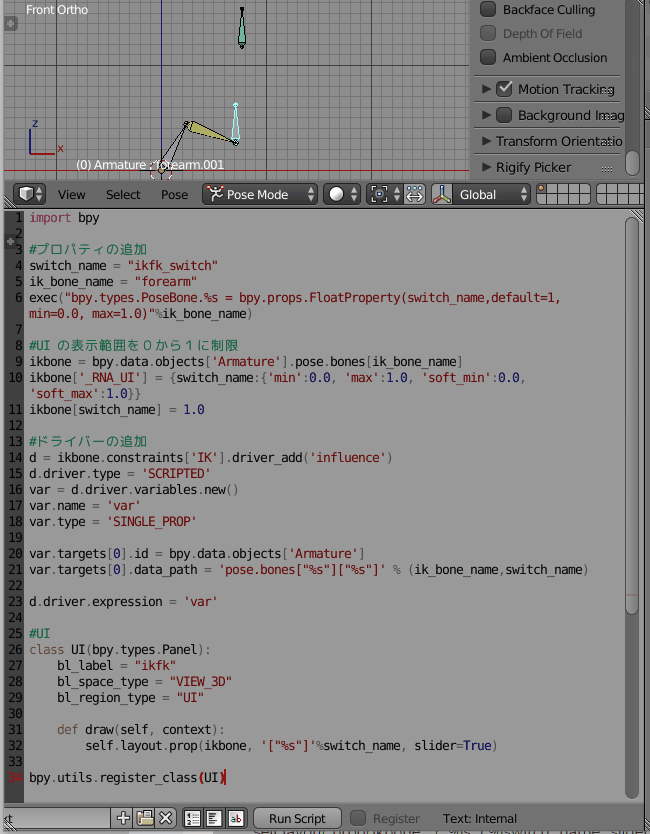The image size is (650, 834).
Task: Enable Ambient Occlusion checkbox
Action: click(x=488, y=57)
